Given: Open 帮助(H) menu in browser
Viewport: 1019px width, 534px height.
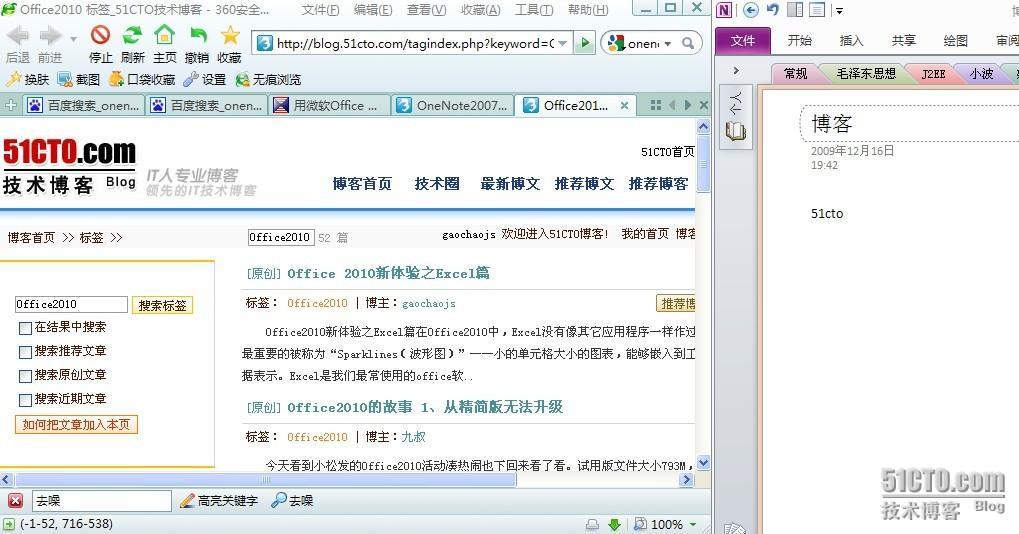Looking at the screenshot, I should click(588, 10).
